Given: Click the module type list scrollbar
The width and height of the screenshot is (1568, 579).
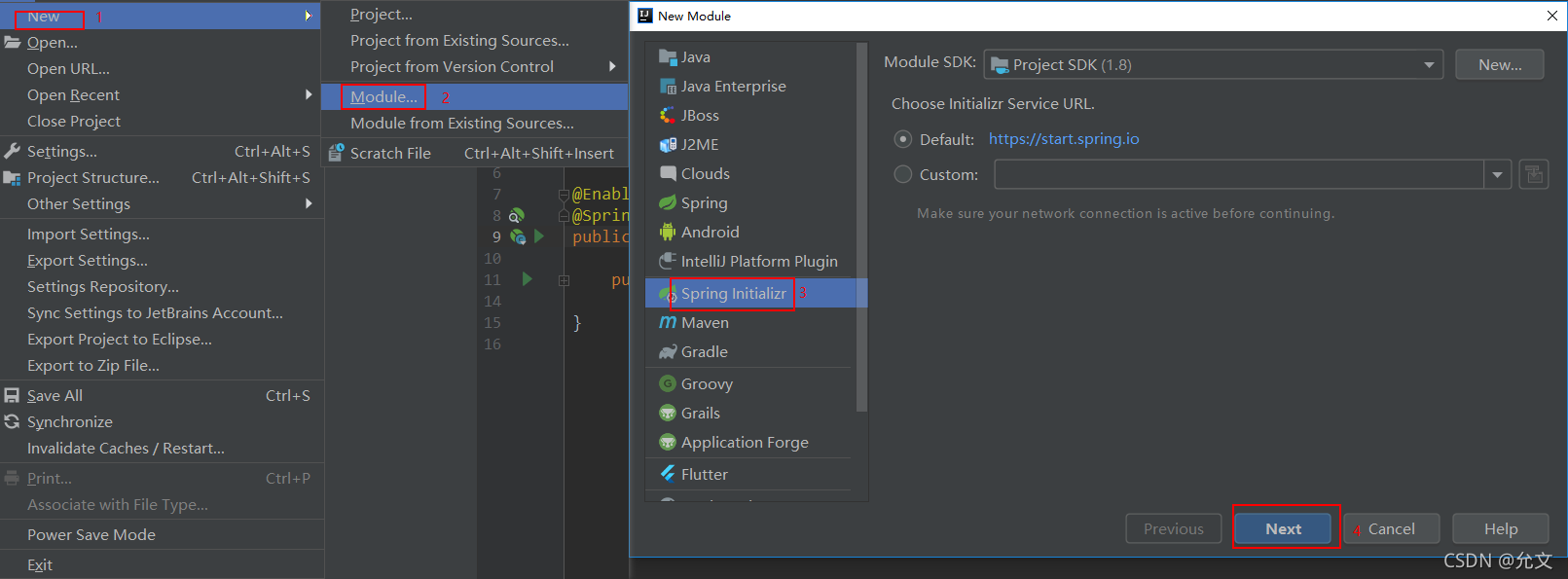Looking at the screenshot, I should click(861, 228).
